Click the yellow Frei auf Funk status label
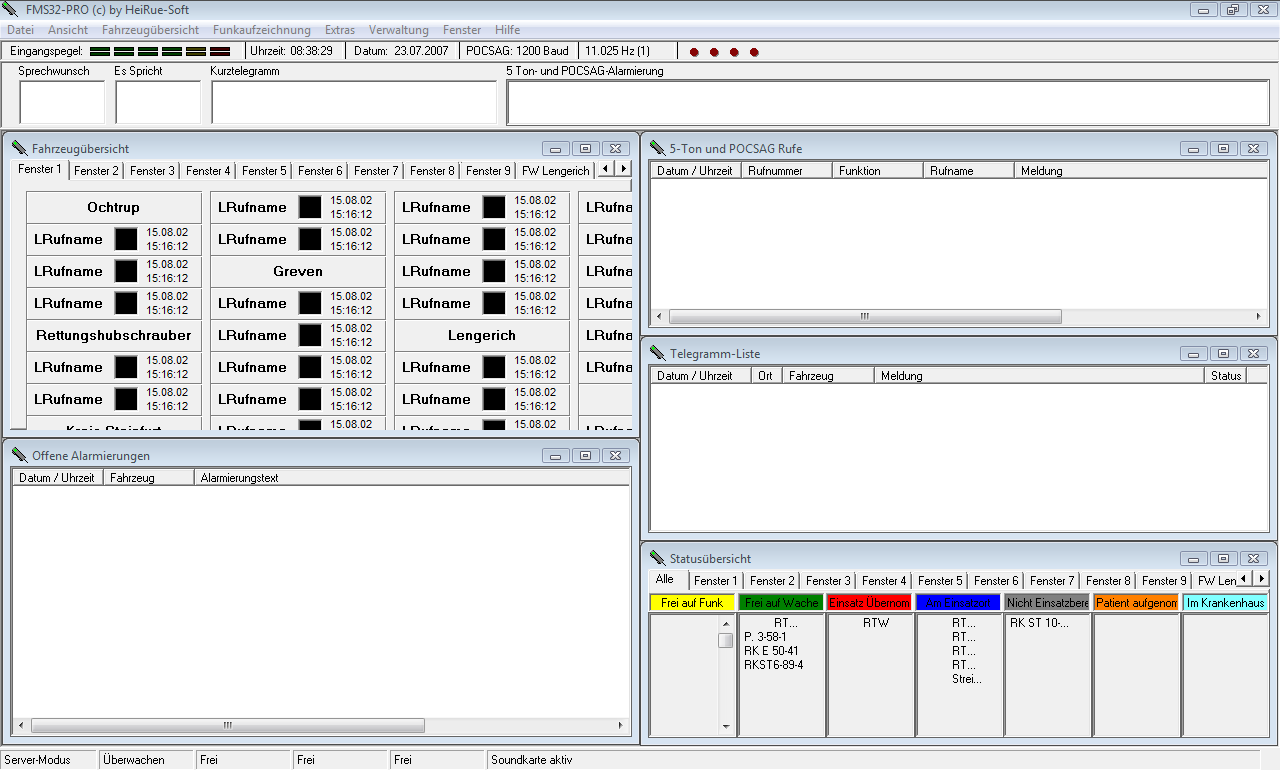 coord(691,603)
